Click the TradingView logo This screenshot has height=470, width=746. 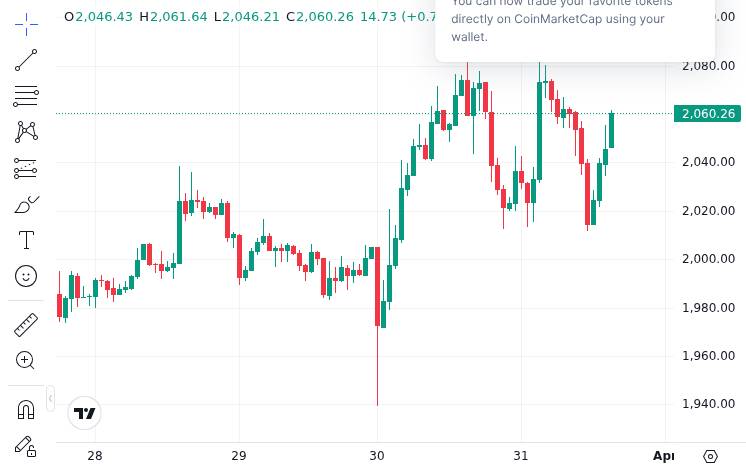pyautogui.click(x=85, y=413)
